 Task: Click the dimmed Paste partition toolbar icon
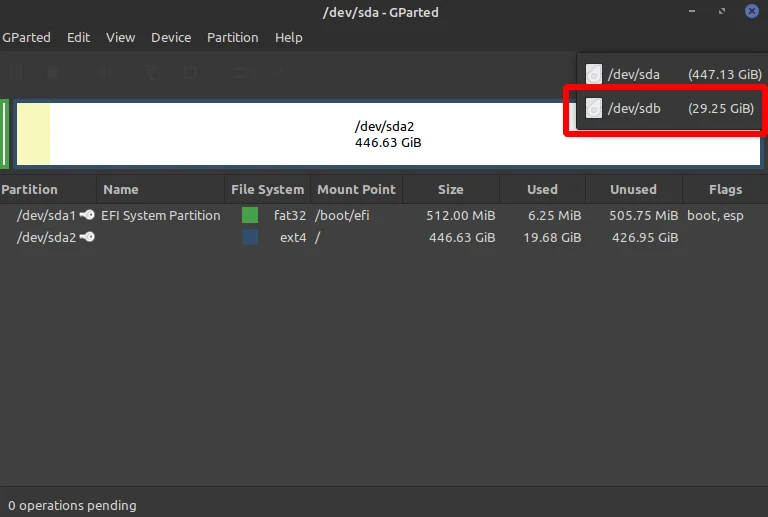click(x=190, y=73)
